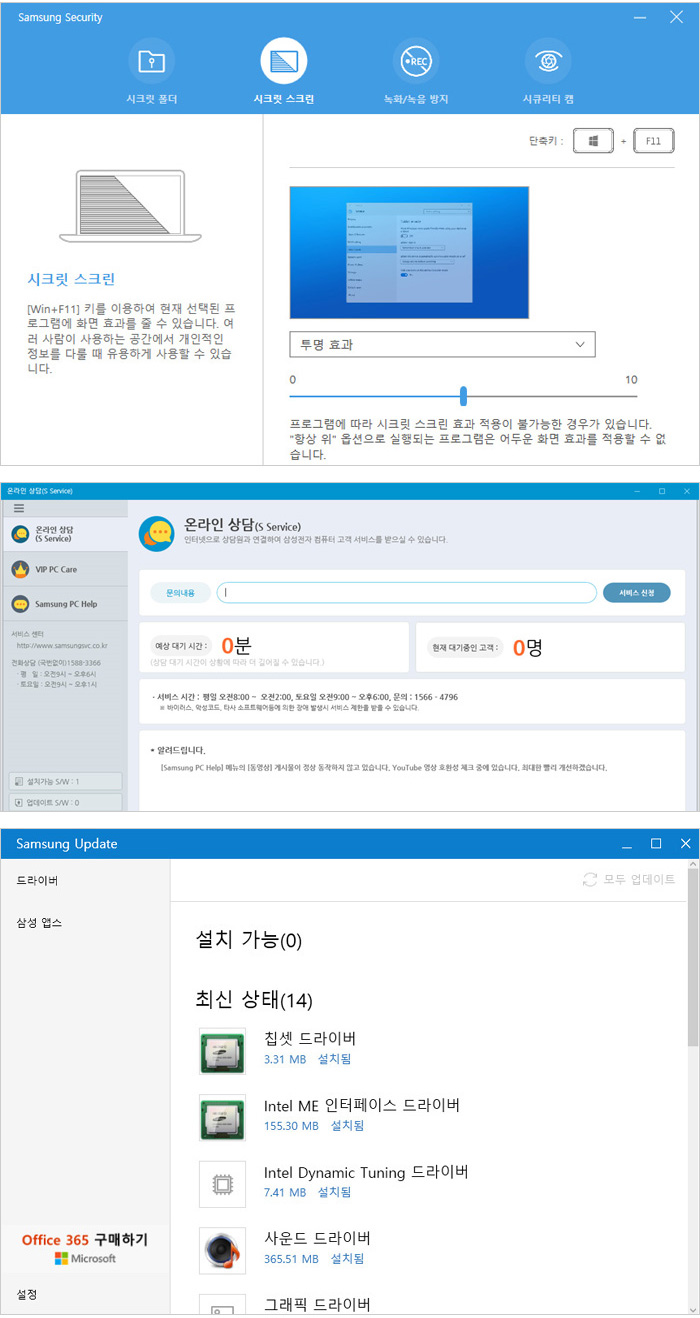Viewport: 700px width, 1318px height.
Task: Click the 문의내용 label button
Action: pyautogui.click(x=180, y=593)
